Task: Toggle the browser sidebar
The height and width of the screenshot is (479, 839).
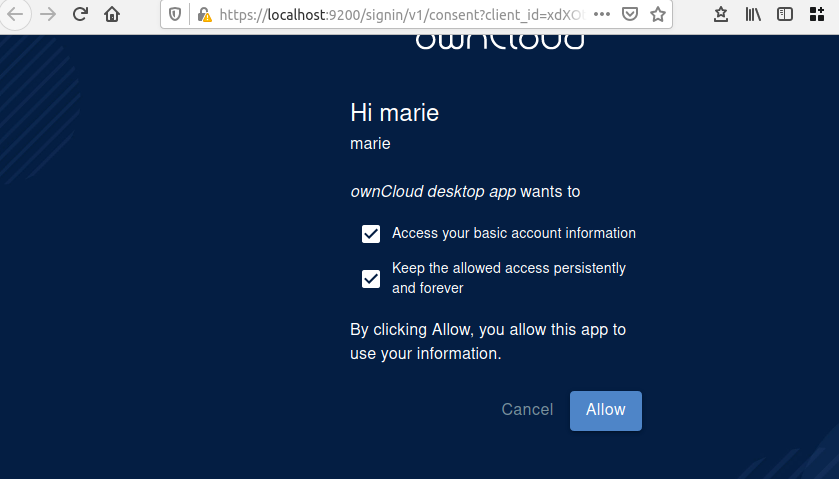Action: 784,14
